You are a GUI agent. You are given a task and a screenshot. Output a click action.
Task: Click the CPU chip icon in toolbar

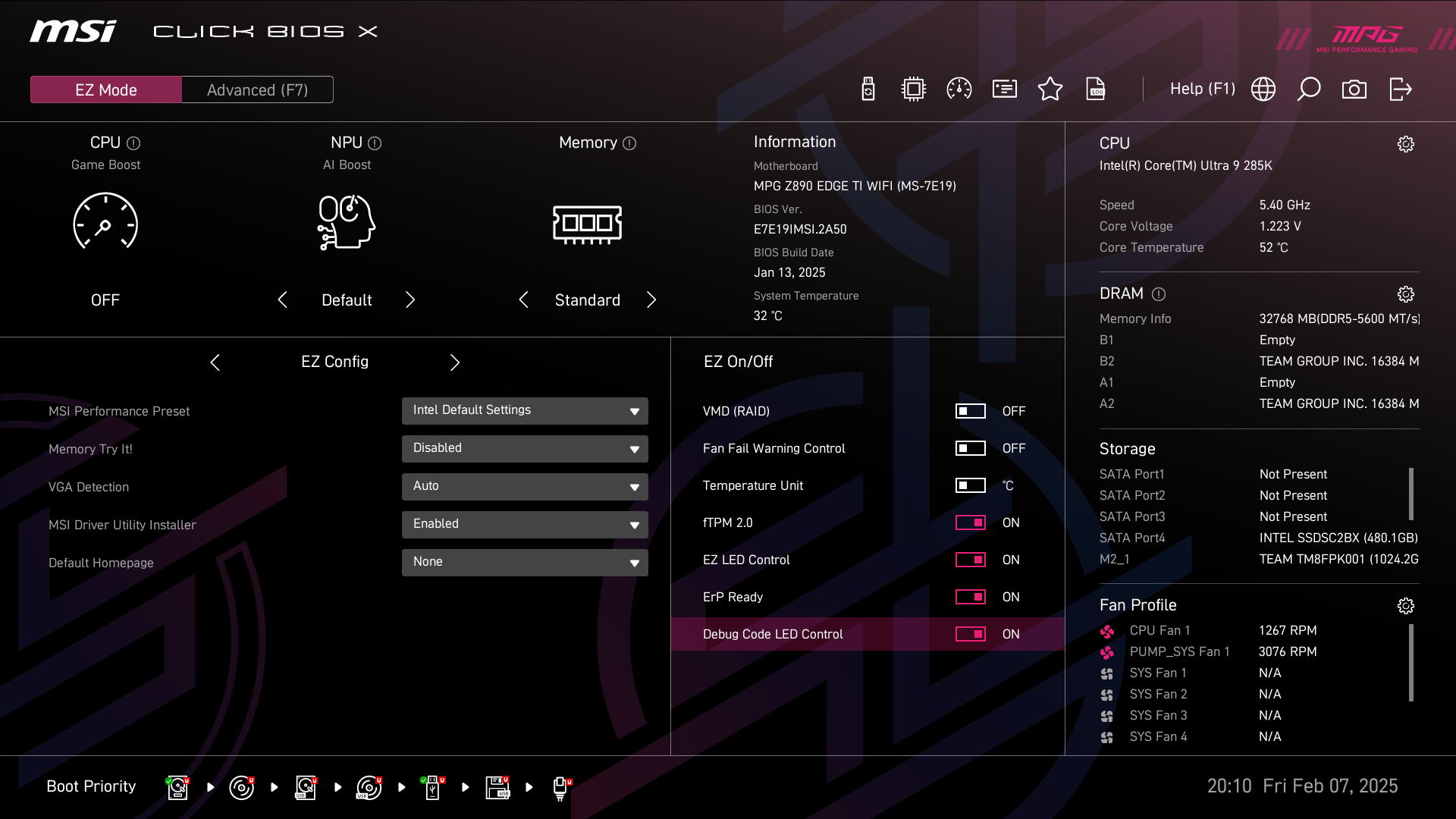point(914,89)
